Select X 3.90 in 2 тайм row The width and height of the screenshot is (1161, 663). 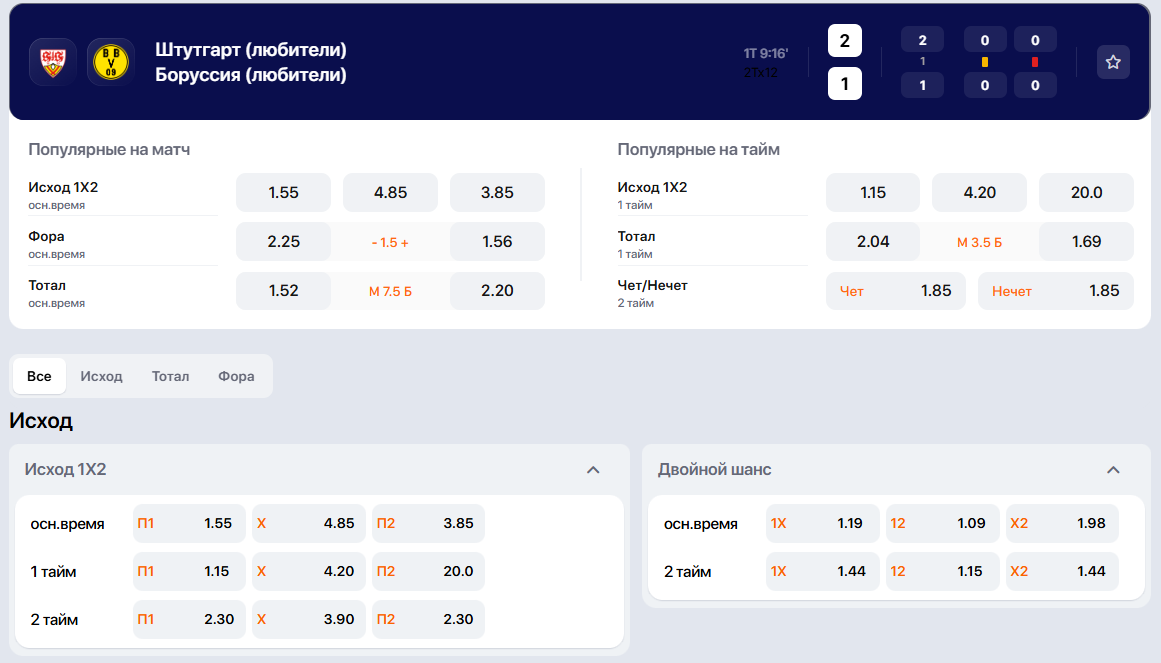click(308, 620)
